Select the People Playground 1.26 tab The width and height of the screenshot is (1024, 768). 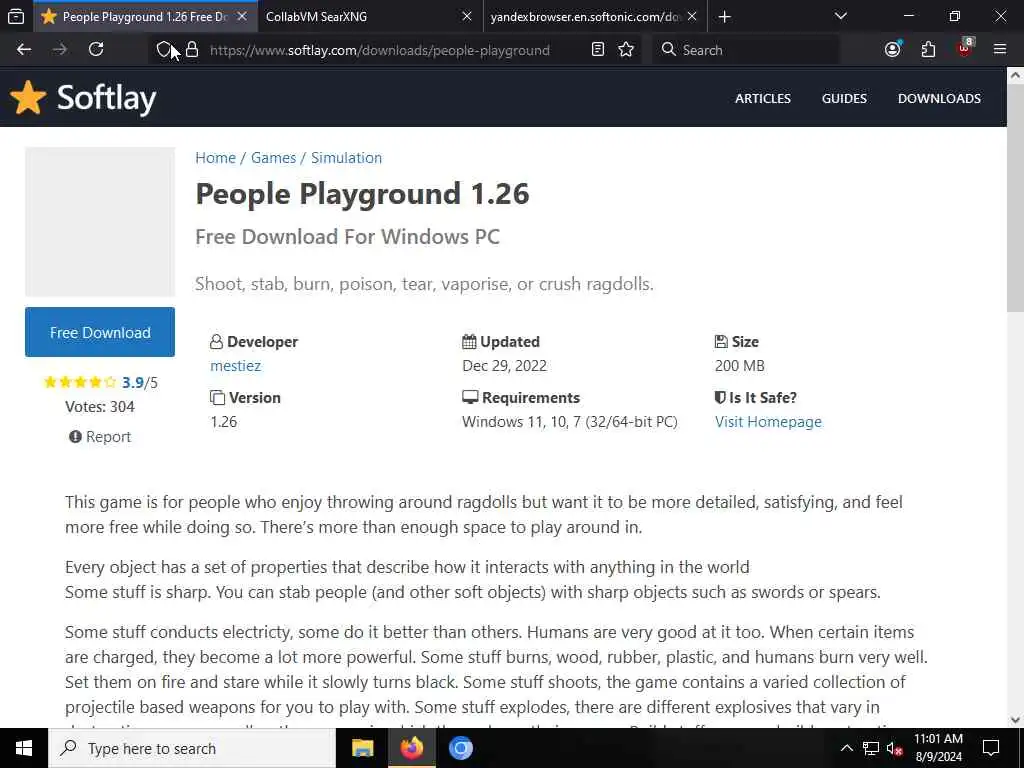click(144, 17)
